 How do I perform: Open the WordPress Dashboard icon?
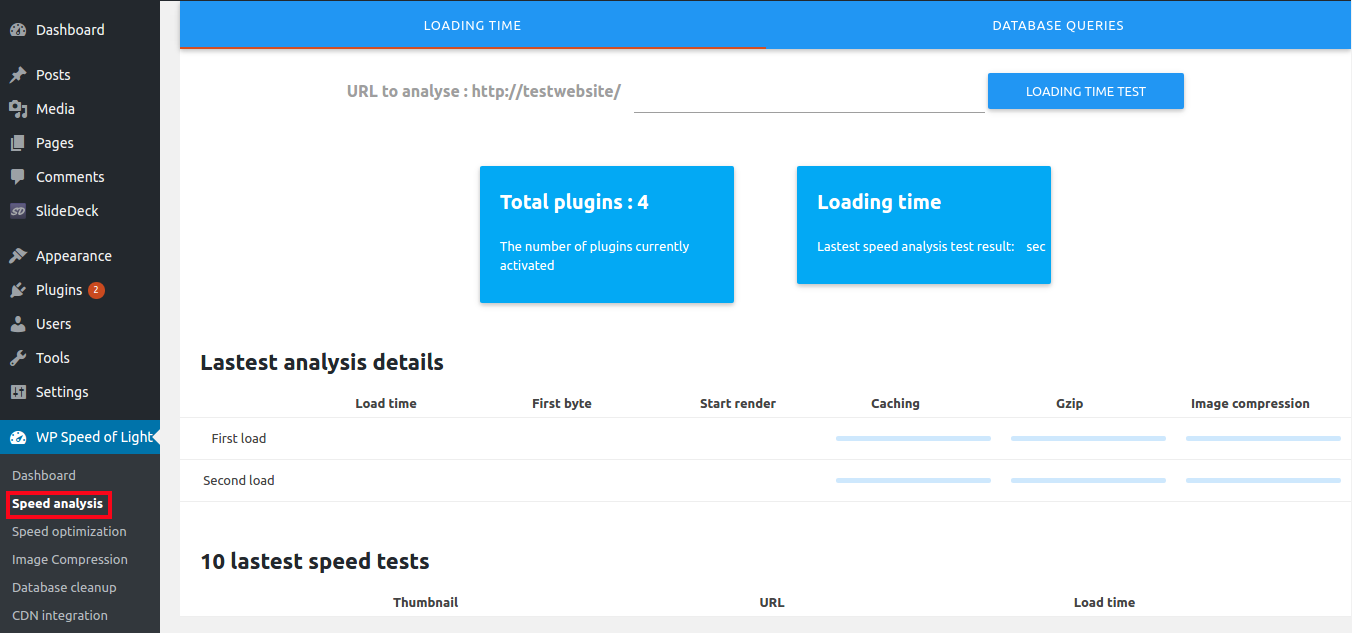tap(20, 29)
